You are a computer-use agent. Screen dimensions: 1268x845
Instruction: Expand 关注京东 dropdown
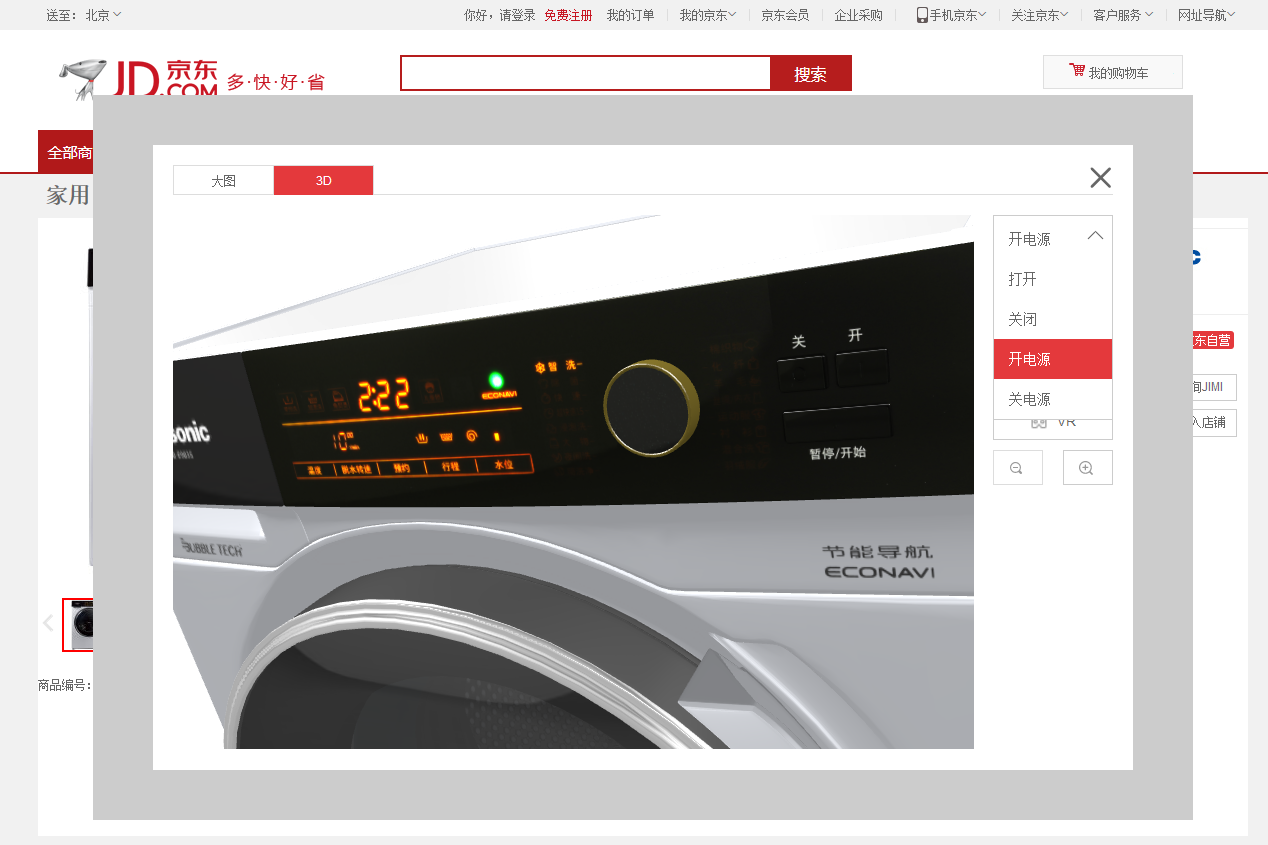[x=1040, y=15]
